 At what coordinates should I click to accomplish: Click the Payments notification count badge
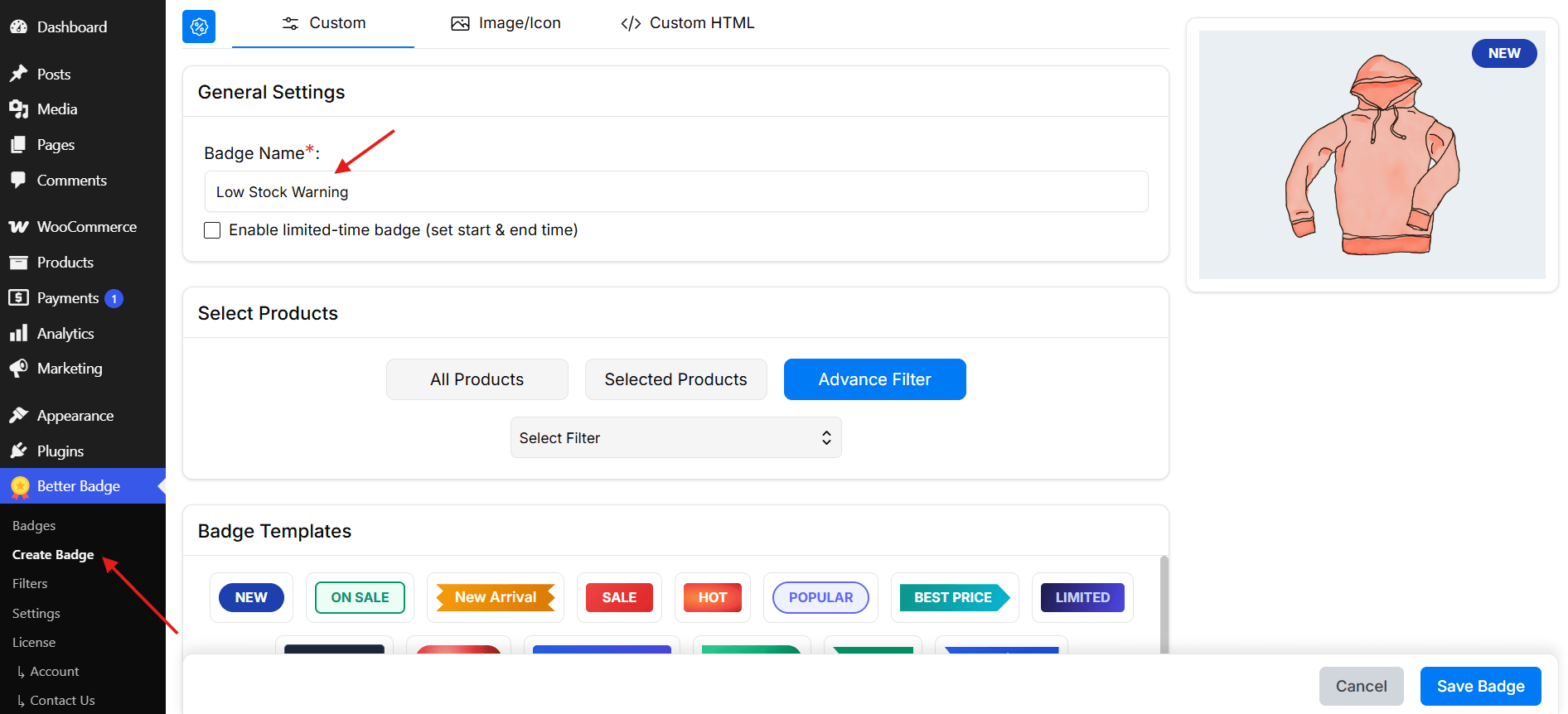114,298
